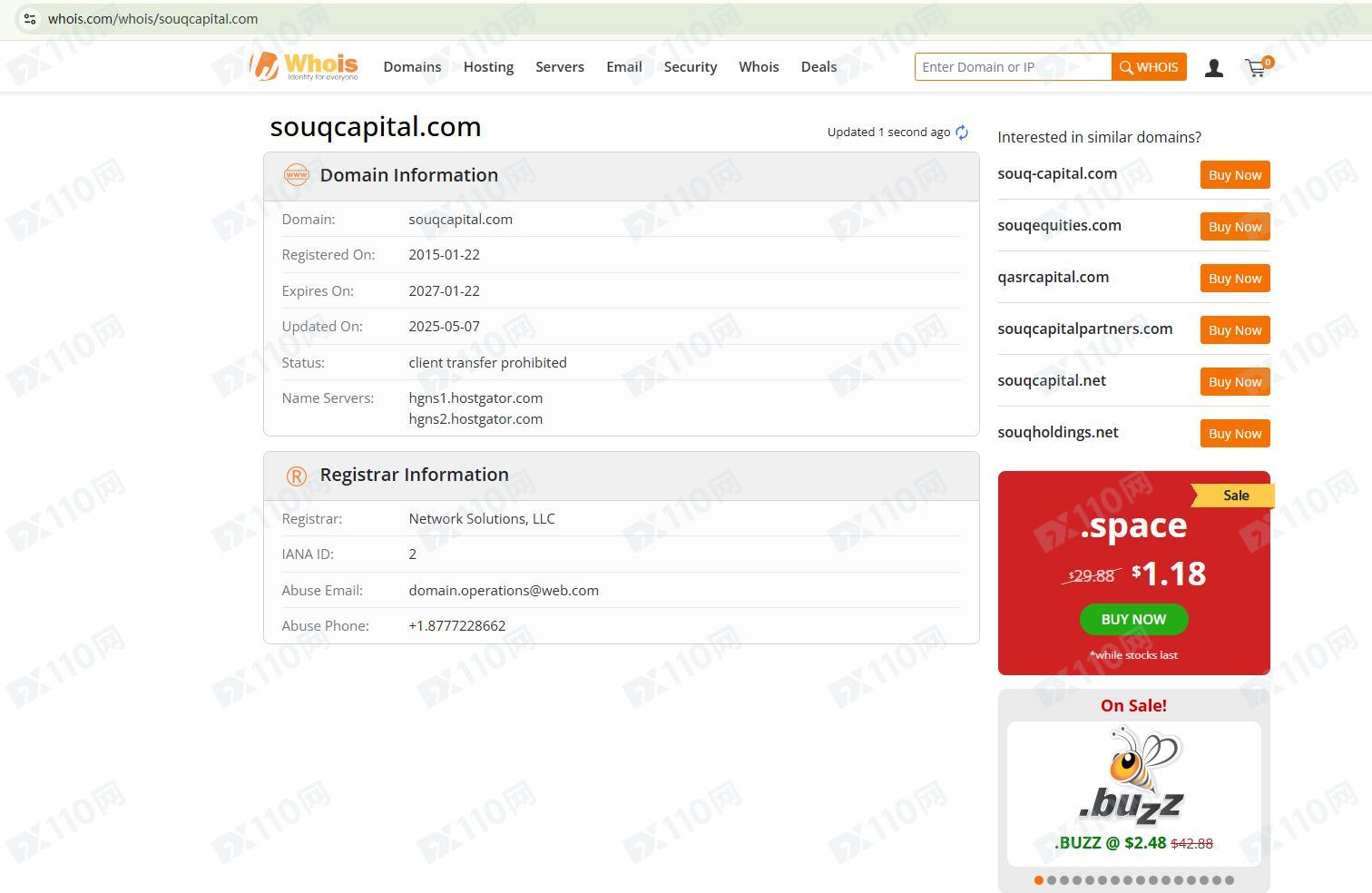Click Buy Now for souqcapital.net
The image size is (1372, 893).
coord(1234,382)
